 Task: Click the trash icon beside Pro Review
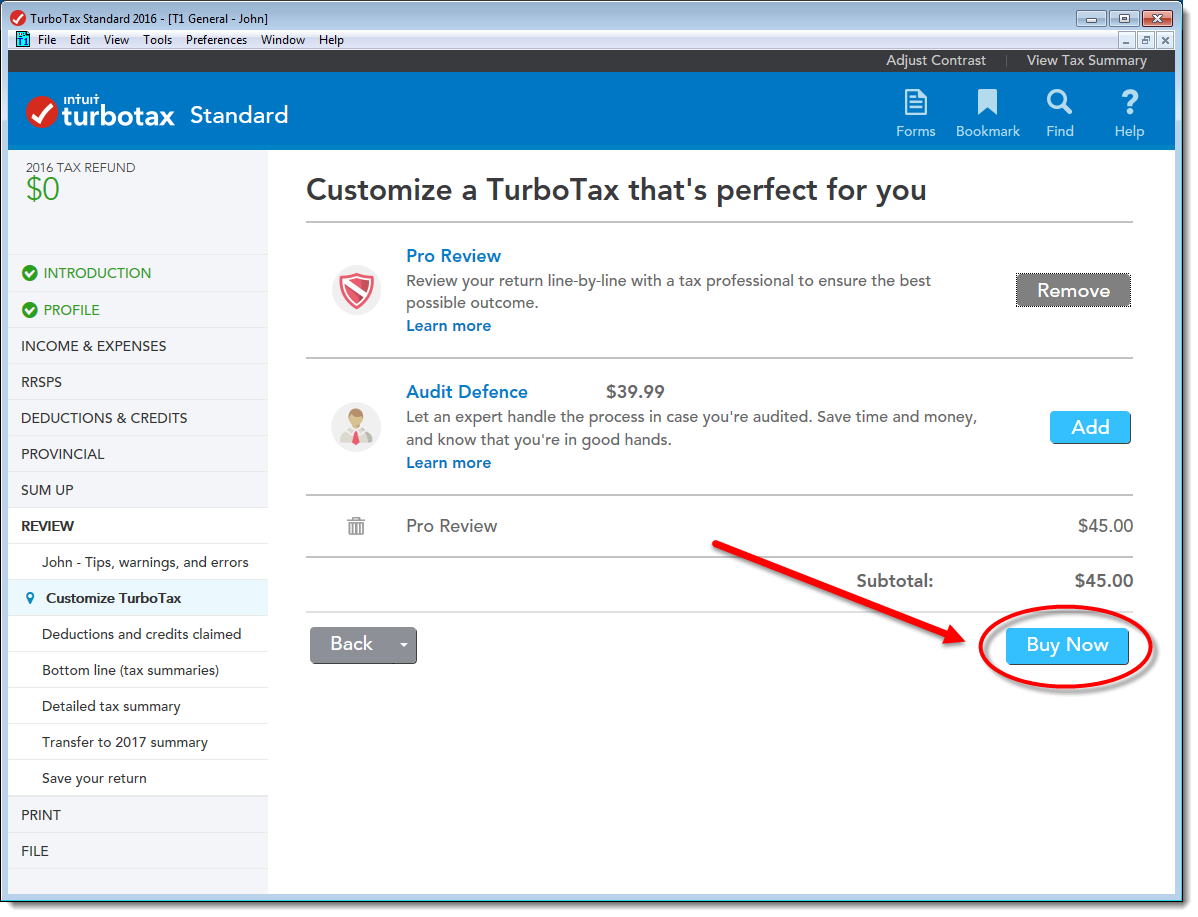(358, 528)
